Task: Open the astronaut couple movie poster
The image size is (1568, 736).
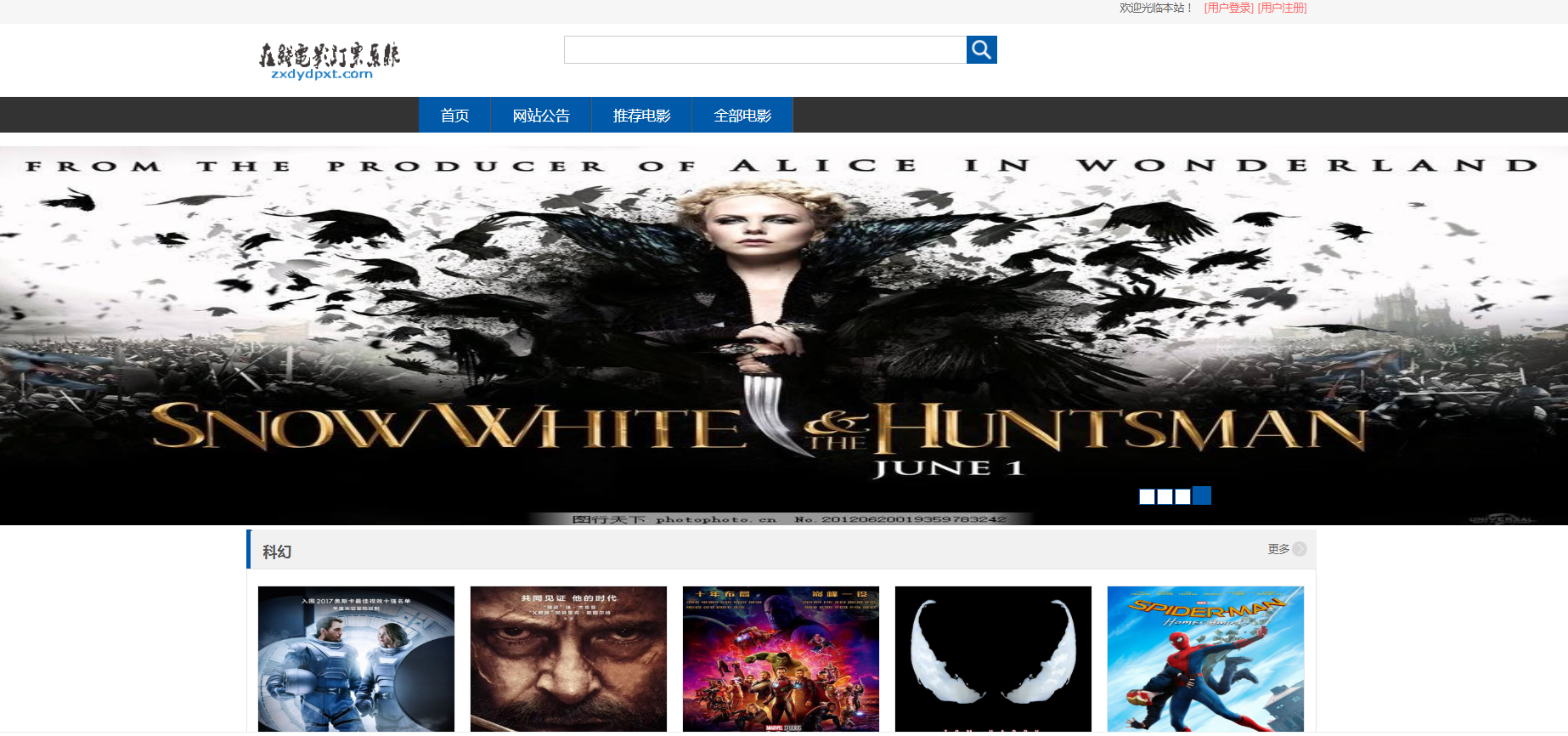Action: 356,659
